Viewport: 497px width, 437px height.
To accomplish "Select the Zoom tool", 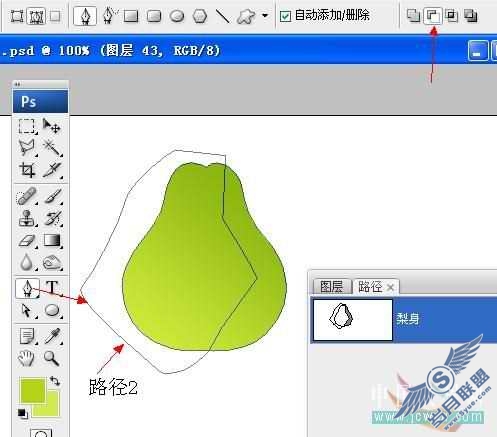I will pos(52,359).
